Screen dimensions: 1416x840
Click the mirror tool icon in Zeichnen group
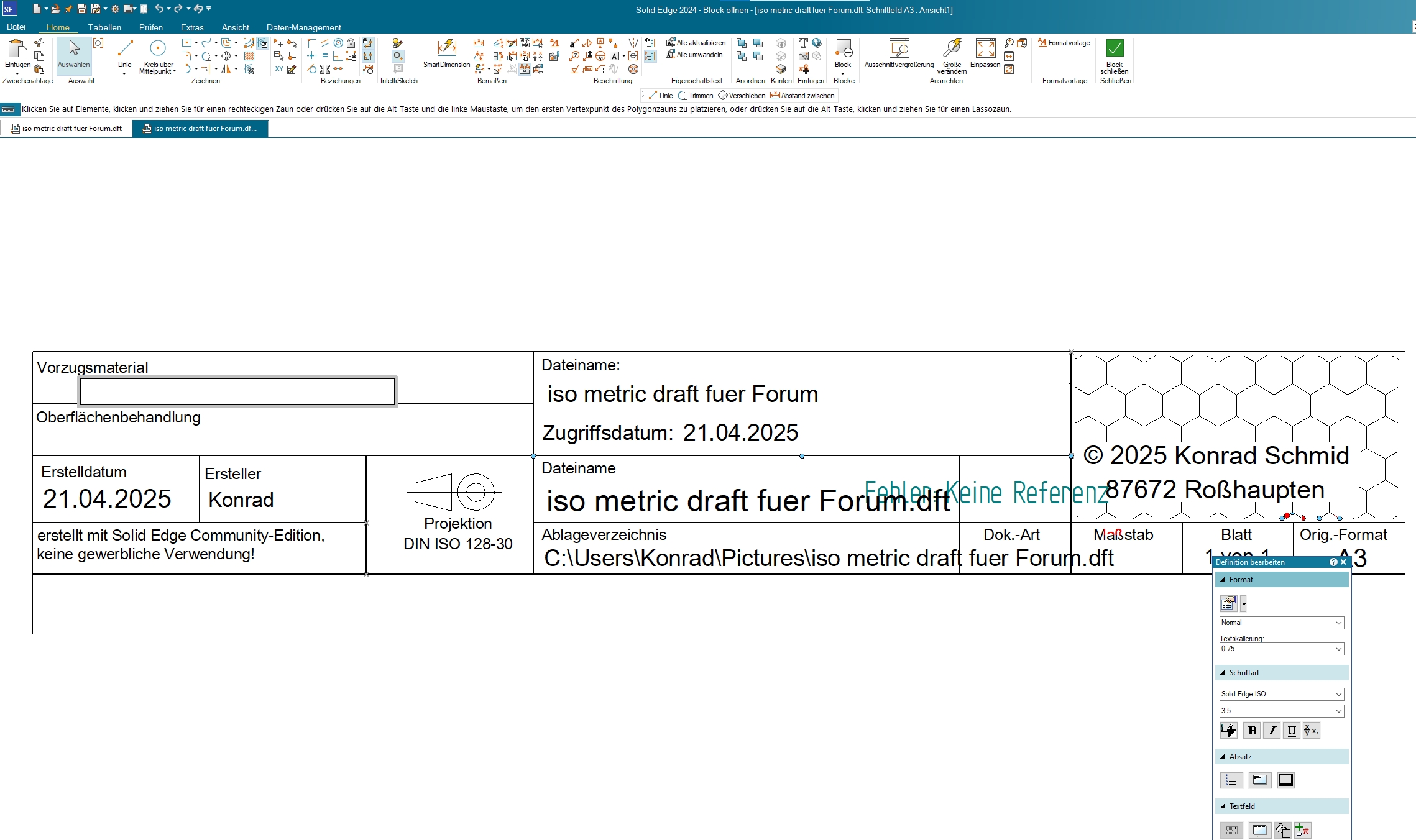226,69
